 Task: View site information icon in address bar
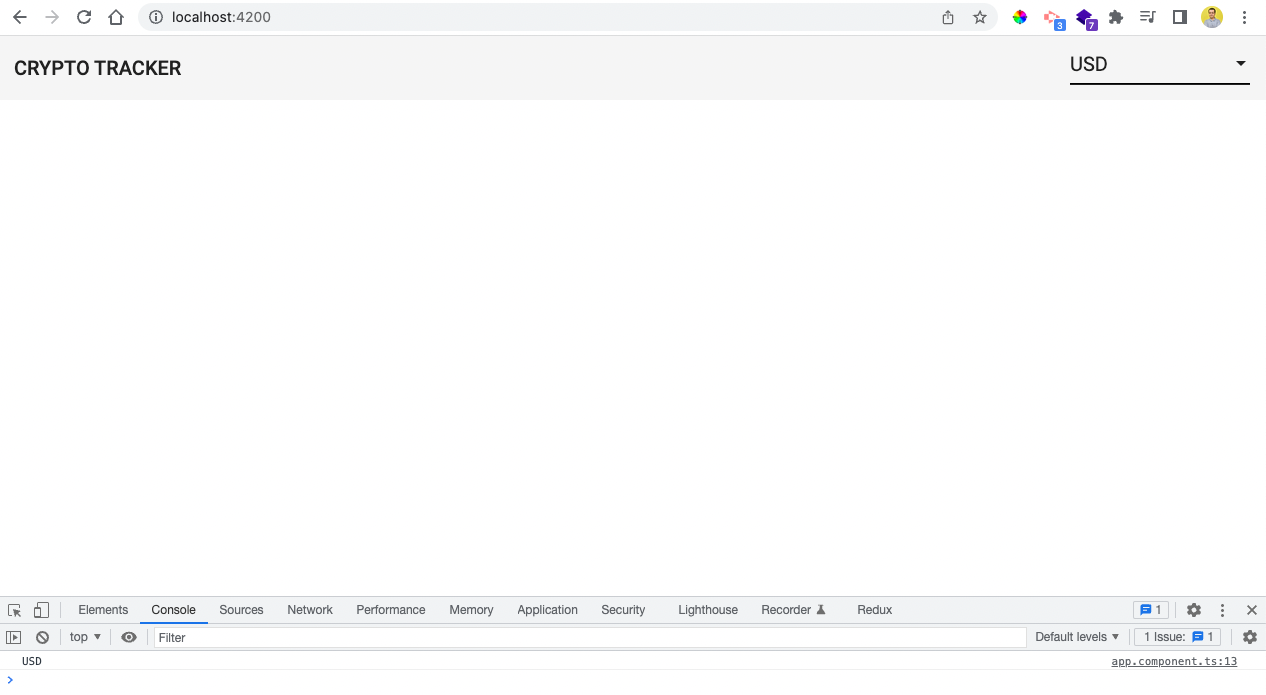coord(155,17)
